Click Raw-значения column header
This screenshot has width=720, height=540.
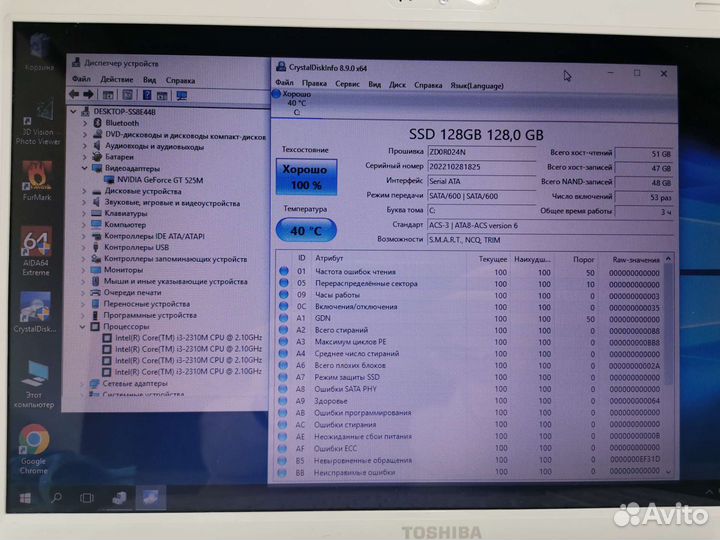[636, 260]
